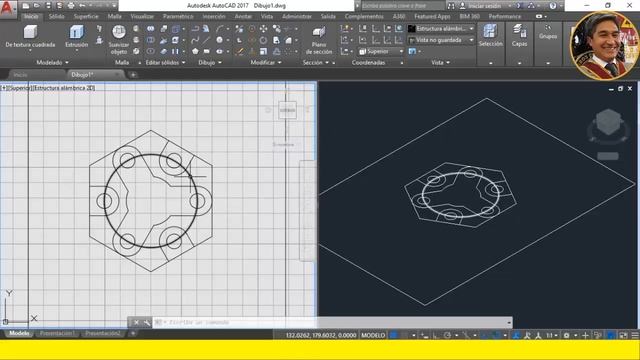Toggle clean screen icon in status bar
The height and width of the screenshot is (360, 640).
click(x=623, y=336)
